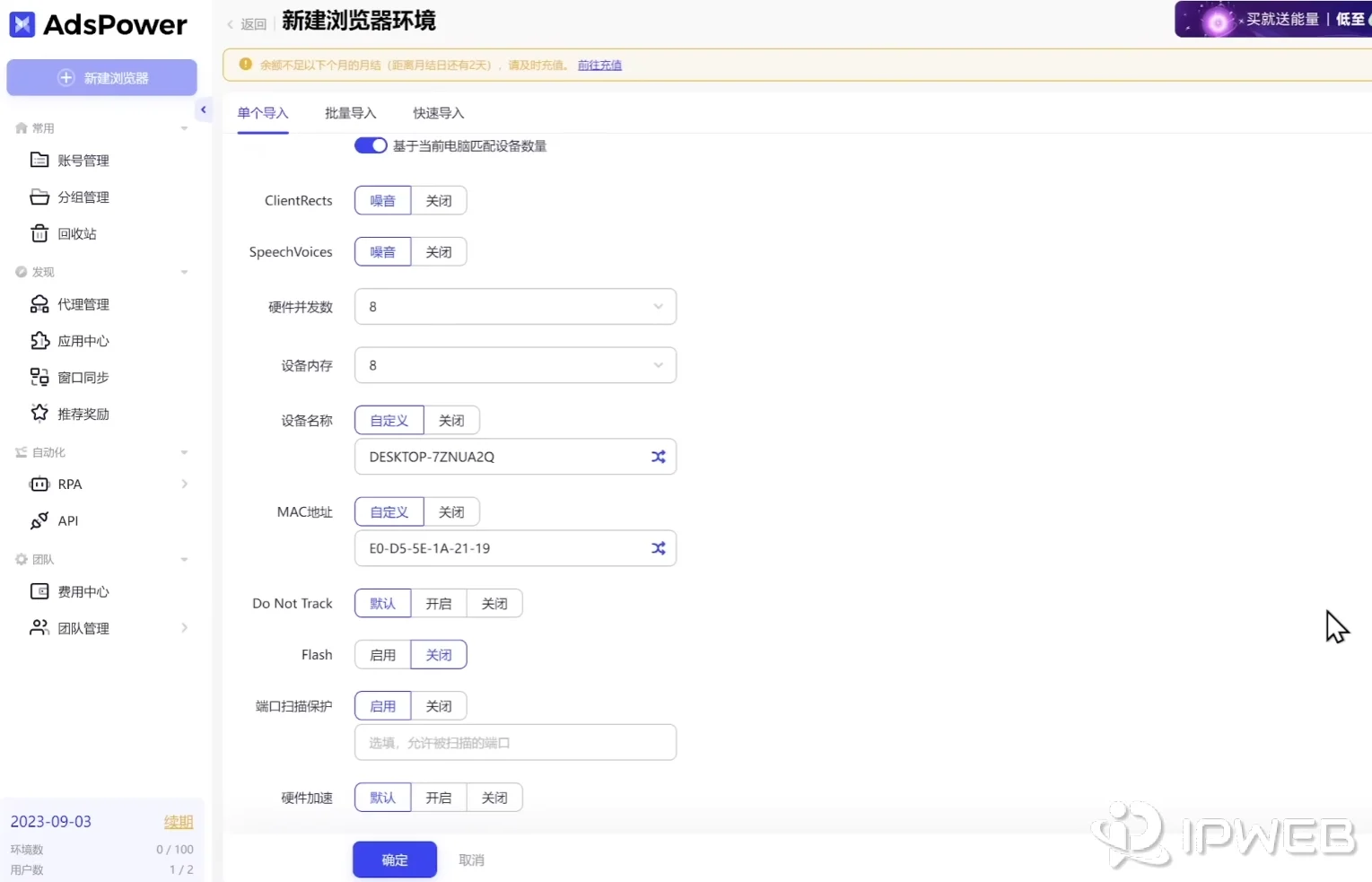
Task: Set SpeechVoices to 关闭
Action: (x=439, y=251)
